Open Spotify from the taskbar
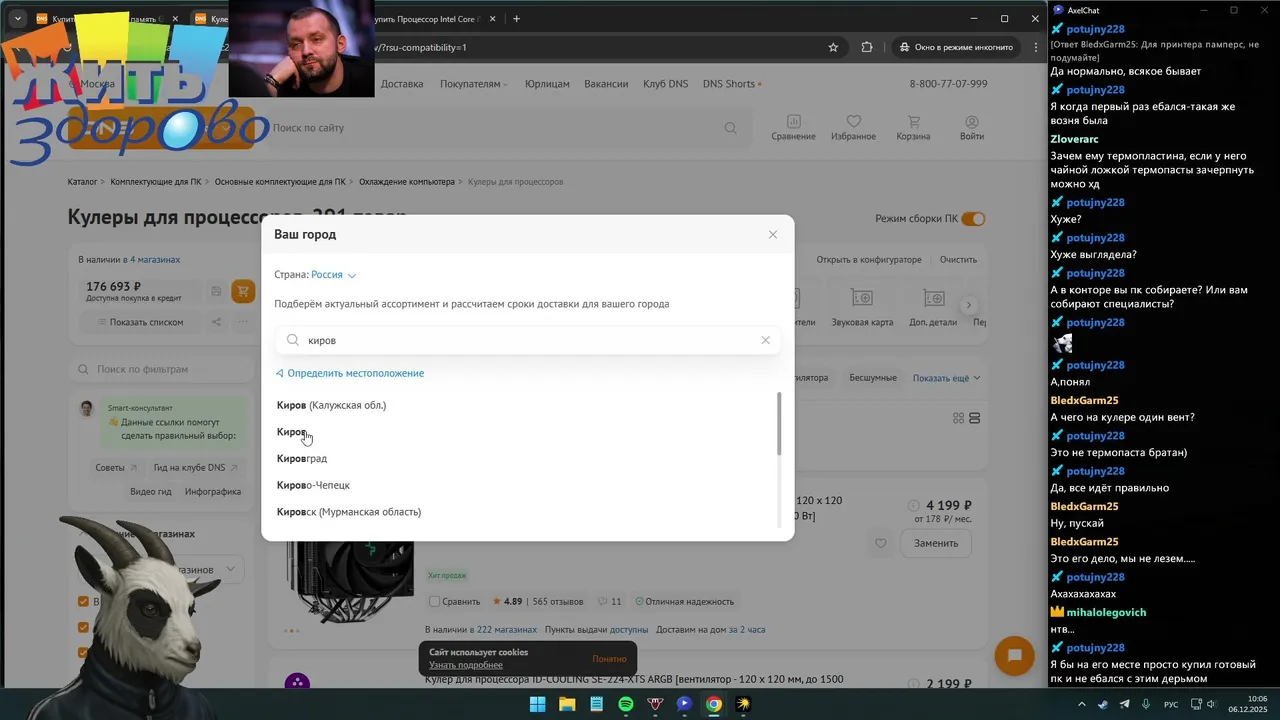The width and height of the screenshot is (1280, 720). [625, 704]
